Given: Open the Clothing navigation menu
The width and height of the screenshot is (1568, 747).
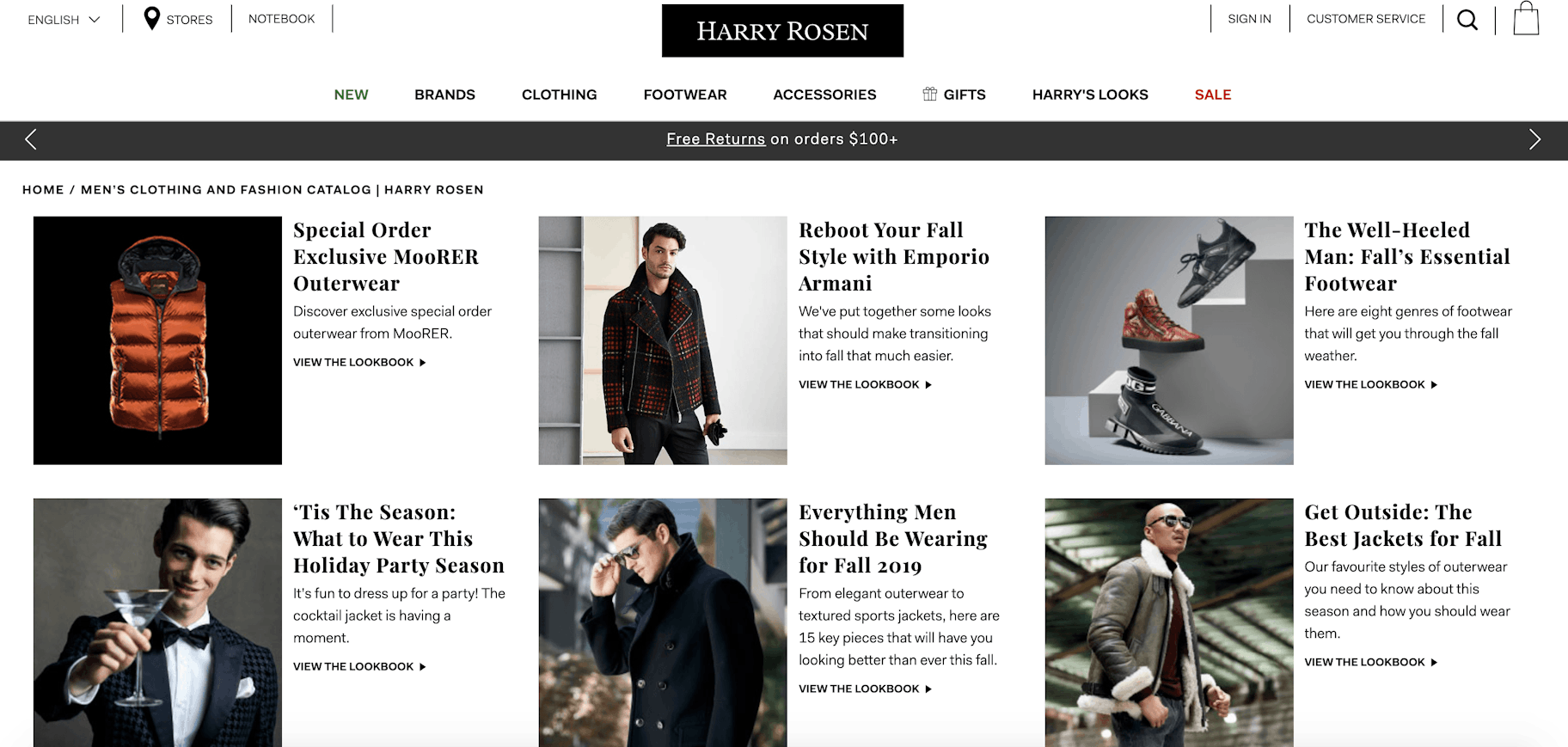Looking at the screenshot, I should coord(559,95).
